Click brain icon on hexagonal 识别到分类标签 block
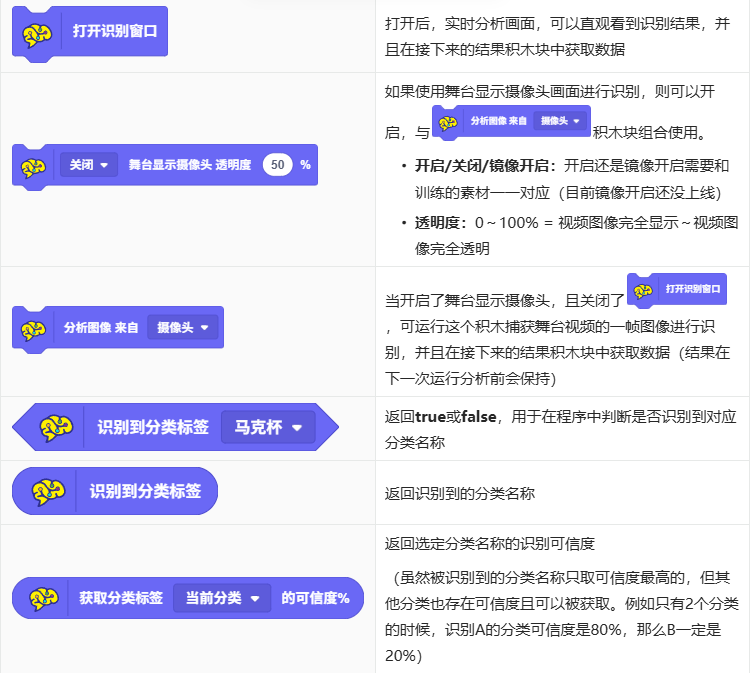Image resolution: width=750 pixels, height=673 pixels. point(56,428)
